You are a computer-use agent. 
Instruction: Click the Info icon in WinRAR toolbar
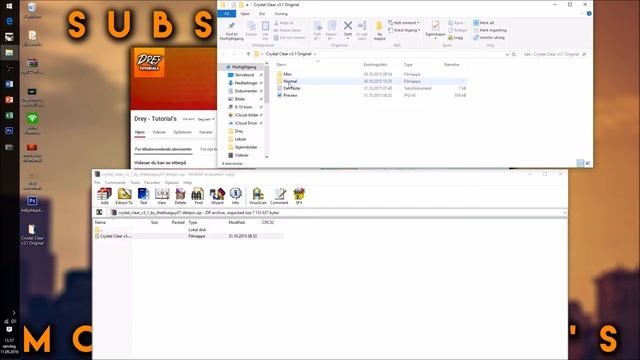click(x=236, y=196)
